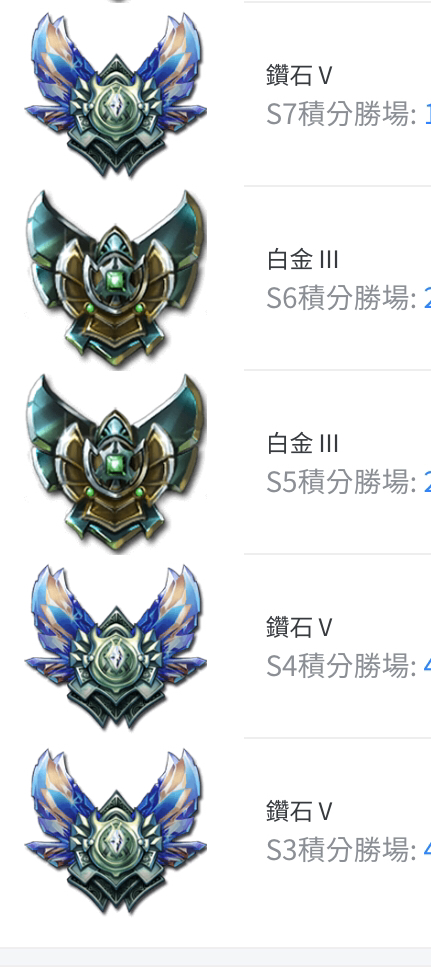The width and height of the screenshot is (431, 974).
Task: Tap the S7 Diamond V rank emblem
Action: pyautogui.click(x=116, y=94)
